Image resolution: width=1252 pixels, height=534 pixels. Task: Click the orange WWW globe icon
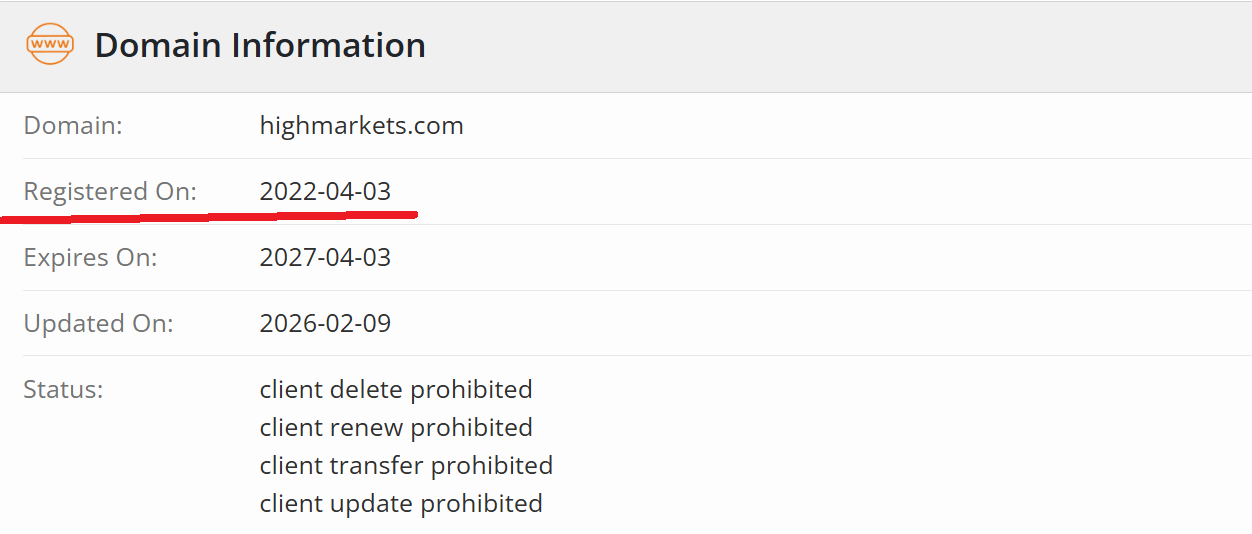click(50, 45)
